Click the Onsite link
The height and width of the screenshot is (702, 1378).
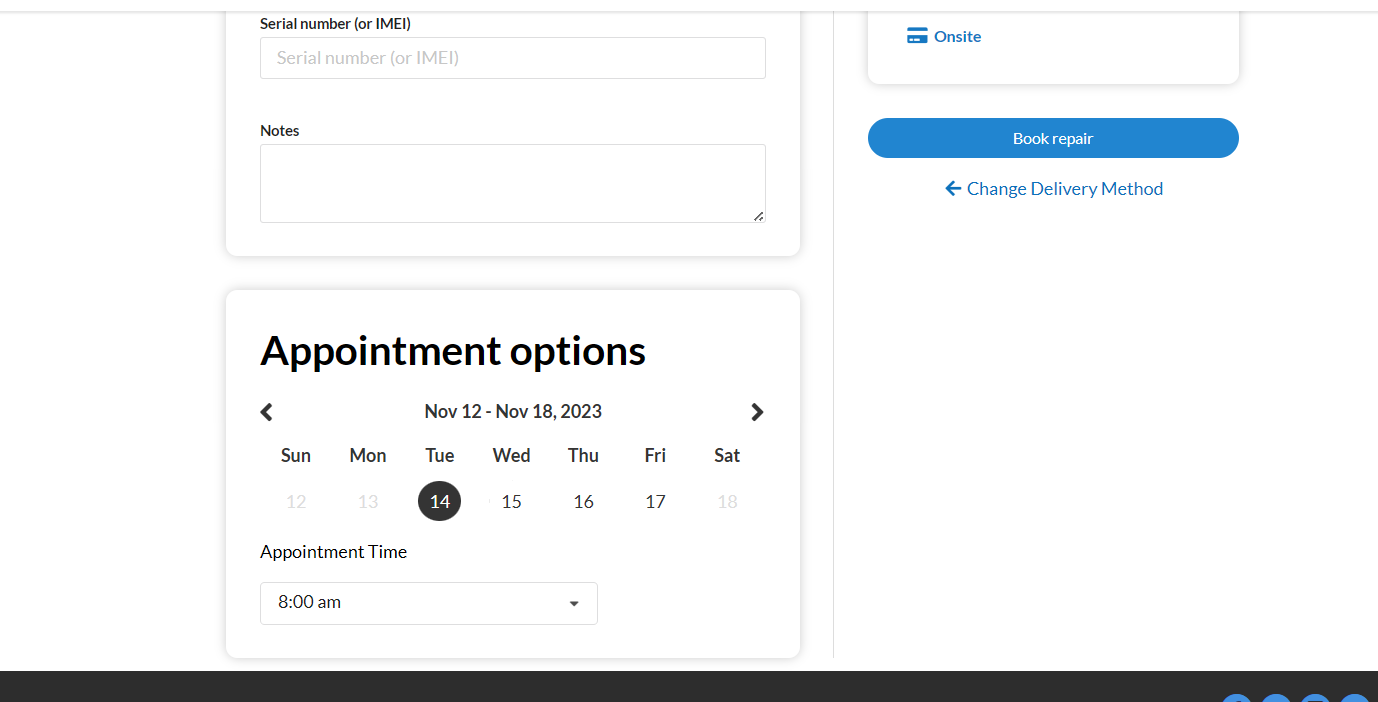coord(957,36)
